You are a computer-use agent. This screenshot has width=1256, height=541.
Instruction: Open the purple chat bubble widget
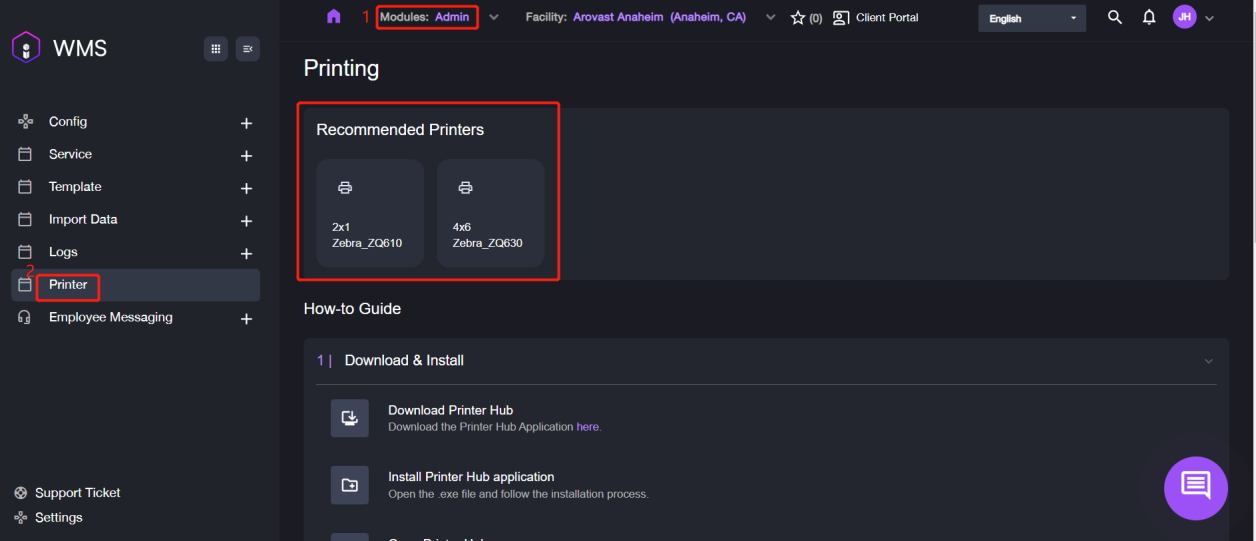(x=1195, y=488)
